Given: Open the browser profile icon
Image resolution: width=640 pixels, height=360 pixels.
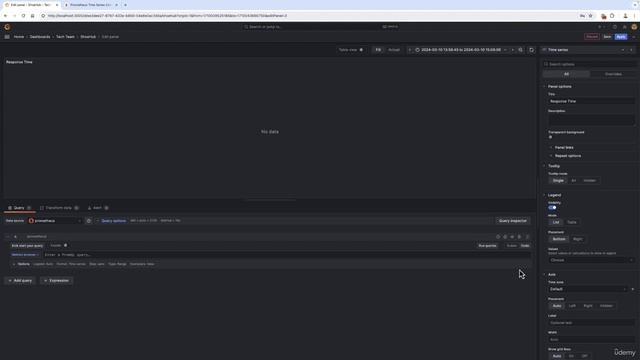Looking at the screenshot, I should point(625,16).
